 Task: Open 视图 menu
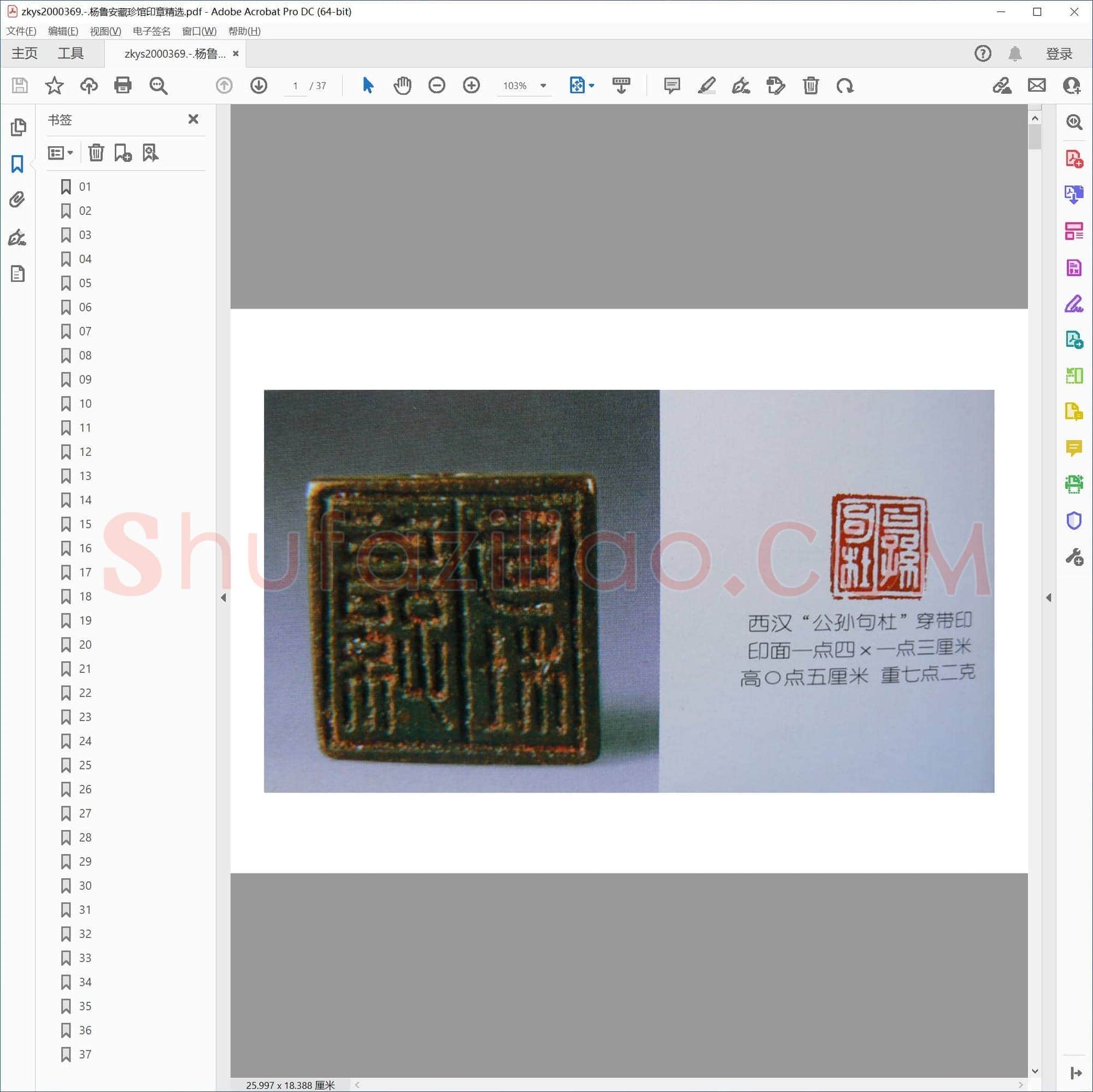[x=105, y=31]
